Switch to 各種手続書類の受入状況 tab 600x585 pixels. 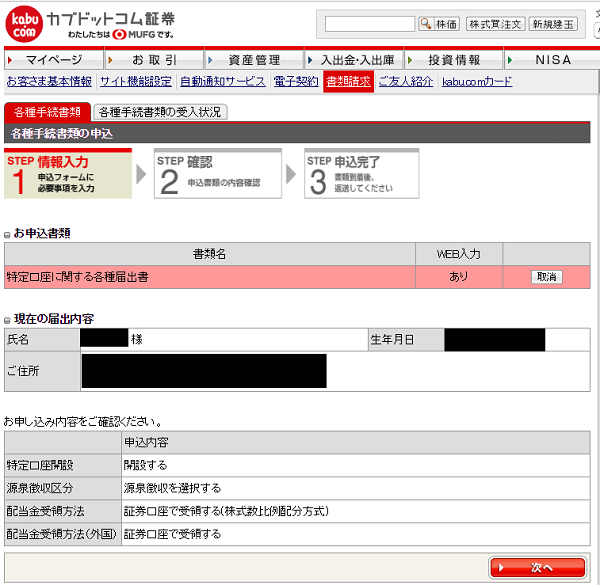160,112
